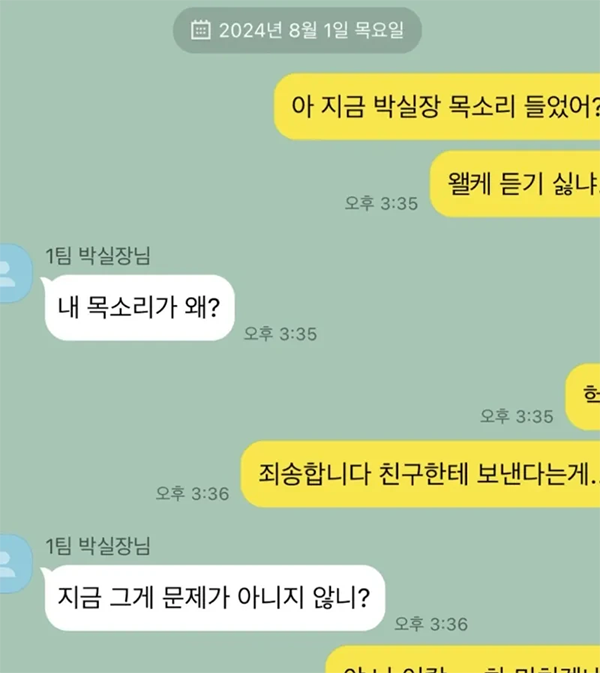
Task: Tap the '왤케 듣기 싫냐' yellow bubble
Action: click(515, 184)
